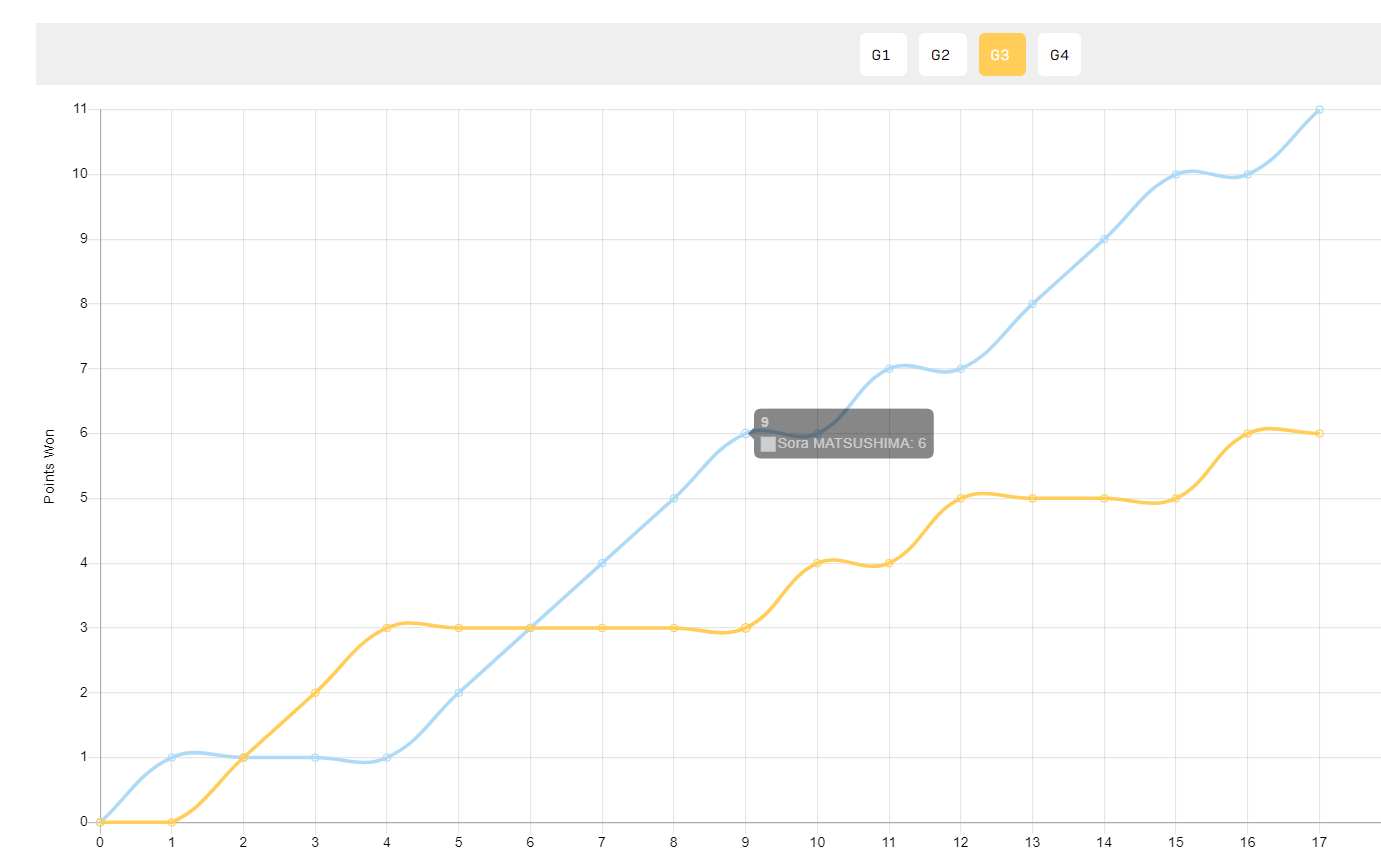Click yellow point at rally 10

point(817,563)
